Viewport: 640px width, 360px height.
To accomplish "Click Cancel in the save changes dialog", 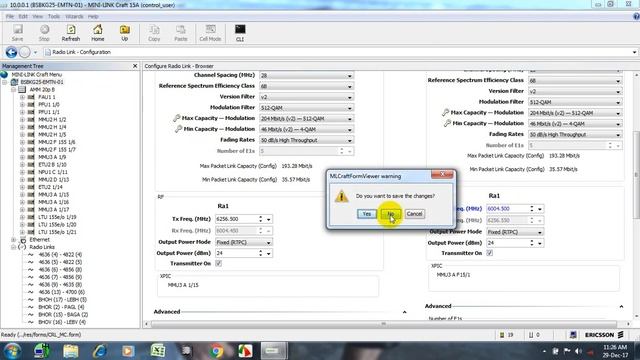I will coord(414,214).
